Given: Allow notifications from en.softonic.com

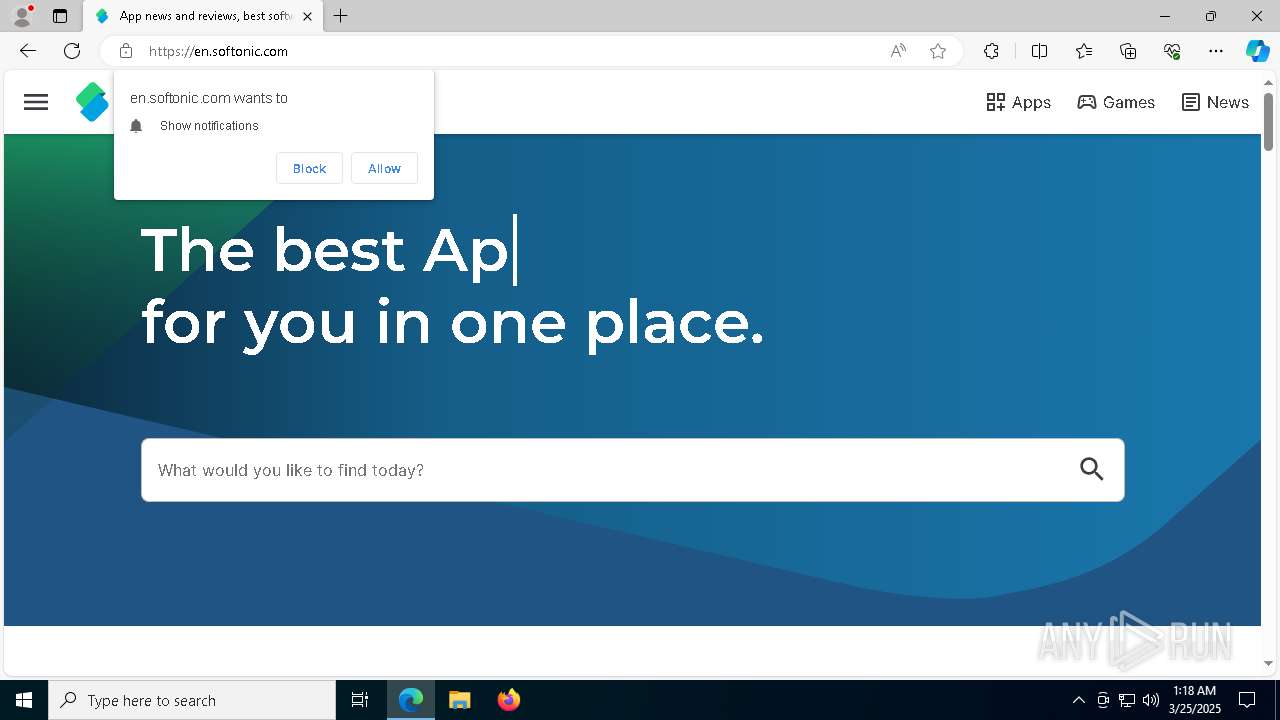Looking at the screenshot, I should tap(384, 168).
